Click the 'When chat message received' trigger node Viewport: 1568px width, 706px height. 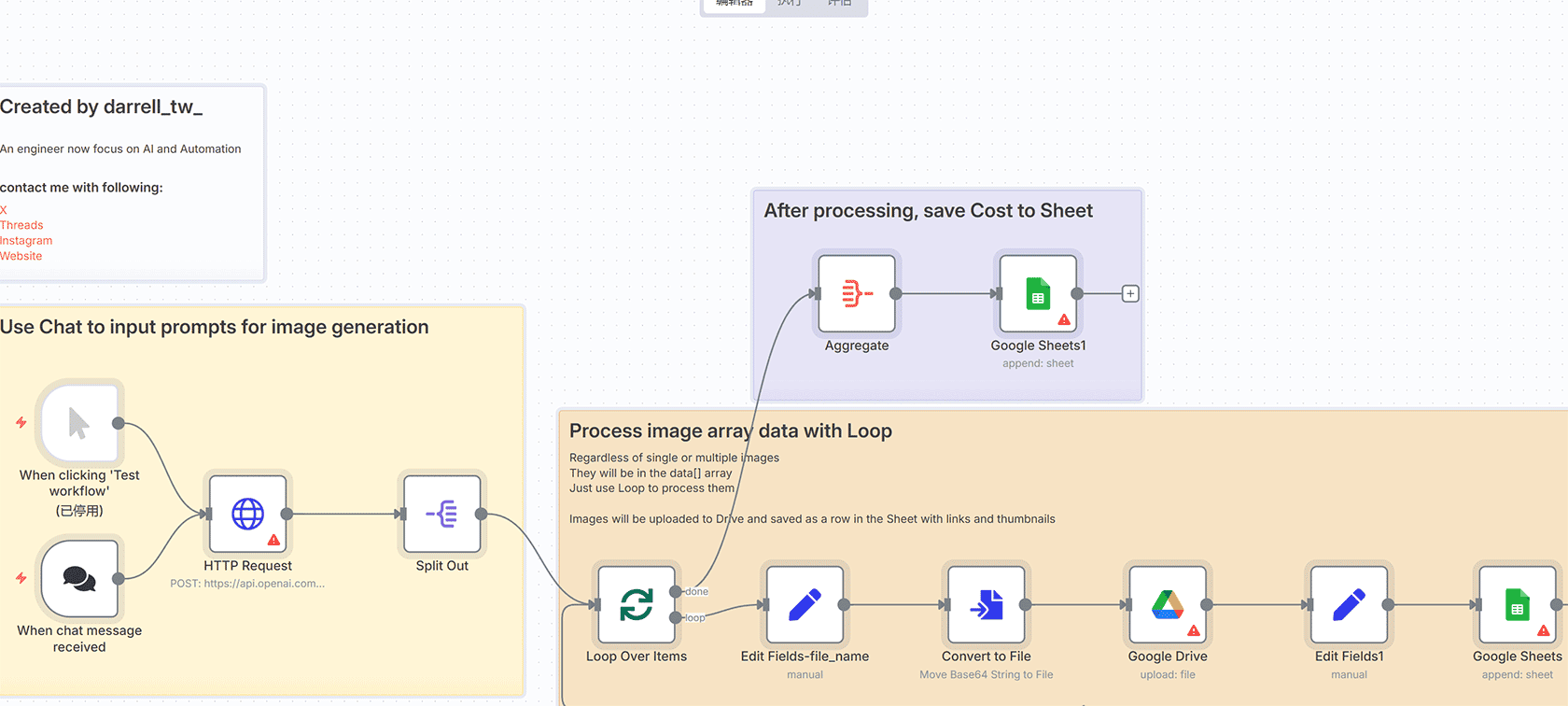(x=79, y=579)
